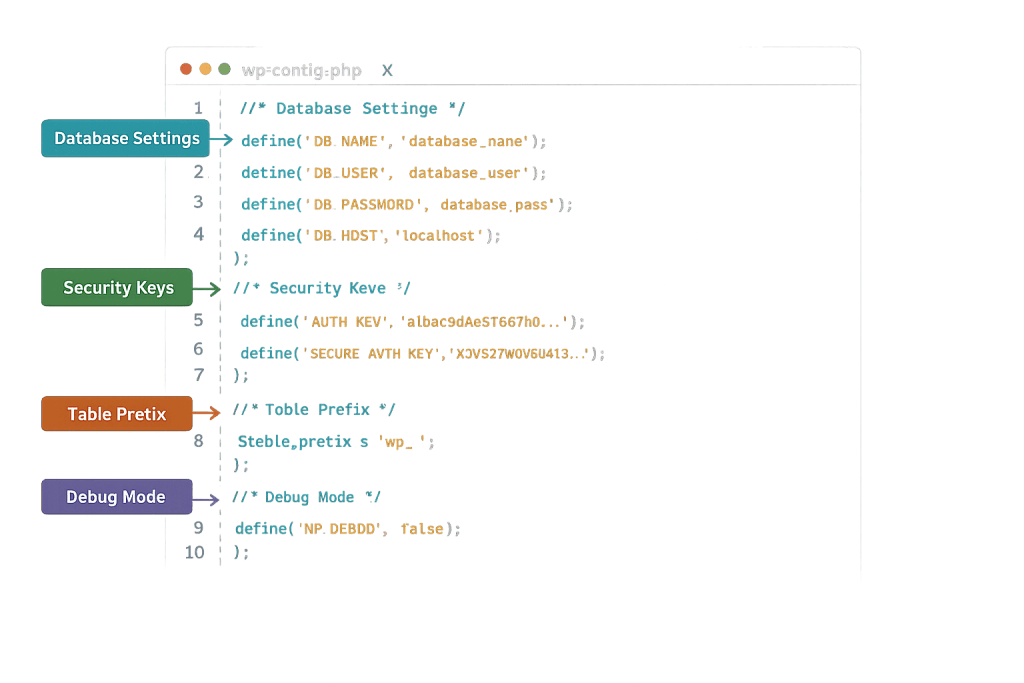The image size is (1024, 683).
Task: Click the AUTH KEV define line
Action: click(x=412, y=322)
